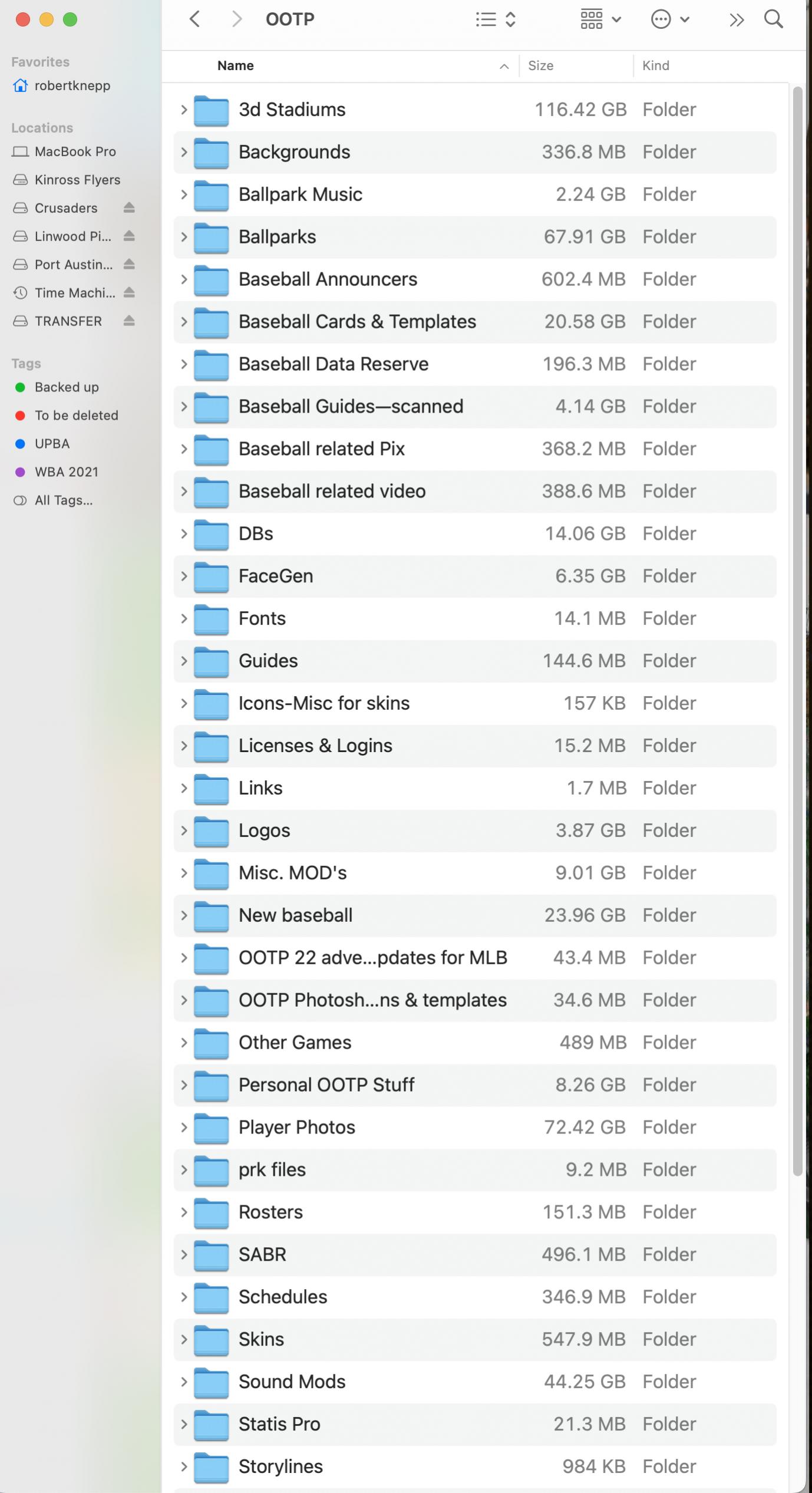Image resolution: width=812 pixels, height=1493 pixels.
Task: Show more toolbar items with double chevron
Action: (736, 19)
